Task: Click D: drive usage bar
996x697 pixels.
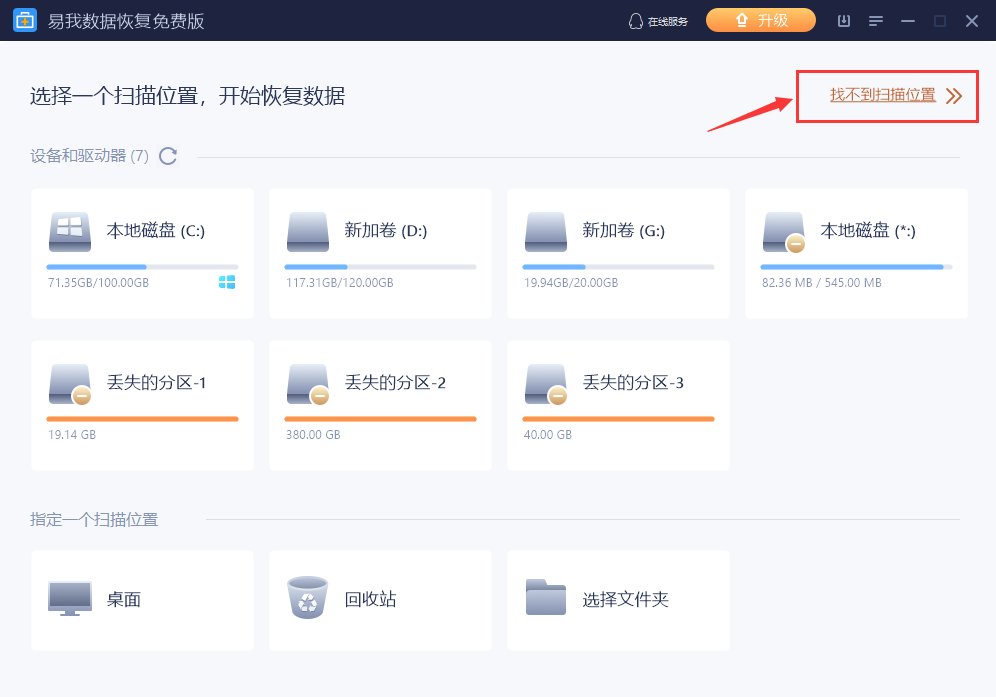Action: 380,267
